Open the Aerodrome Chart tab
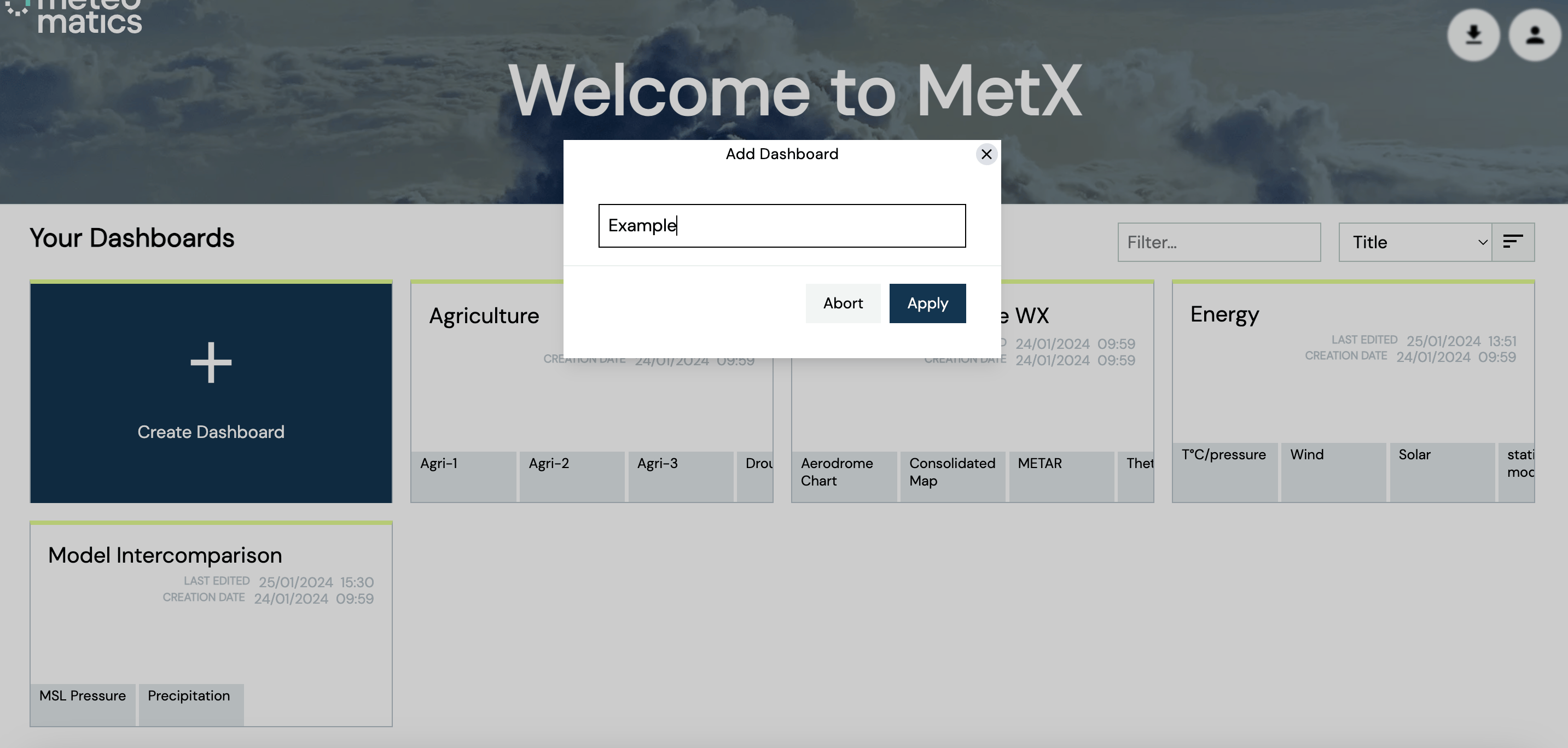The width and height of the screenshot is (1568, 748). point(844,477)
